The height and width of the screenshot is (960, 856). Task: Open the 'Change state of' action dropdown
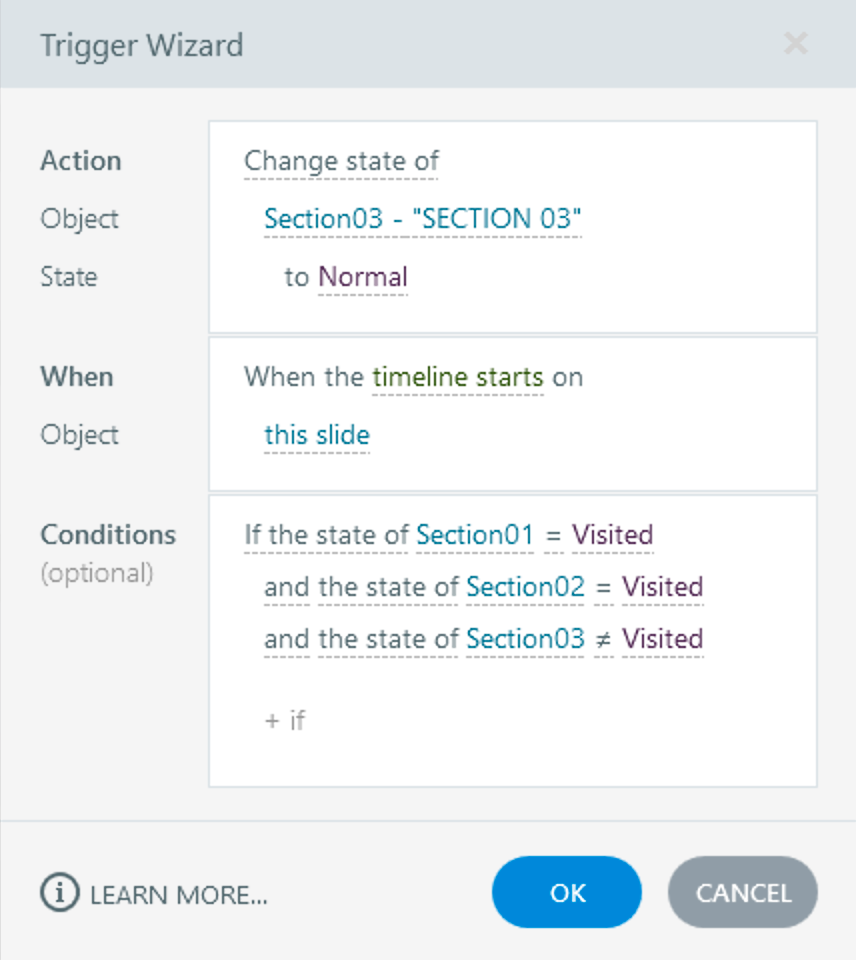pyautogui.click(x=341, y=161)
